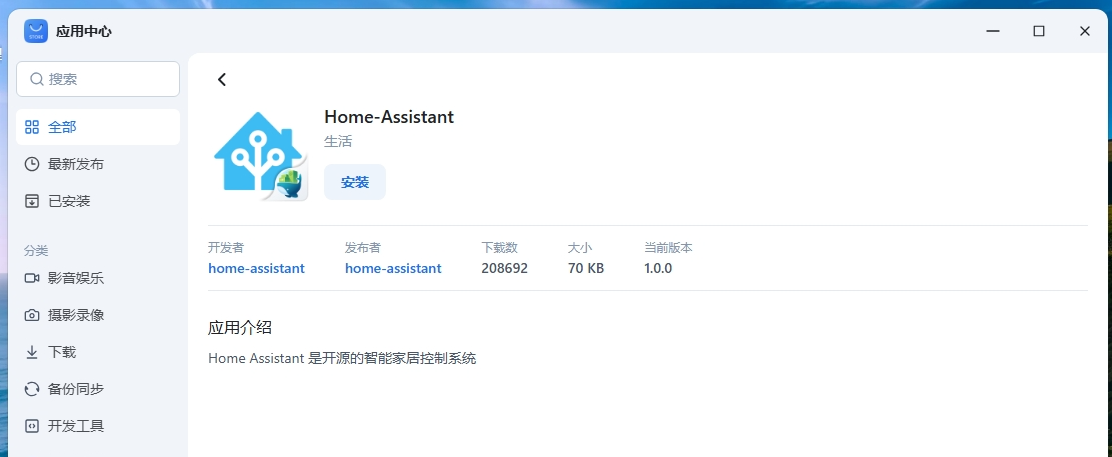Click the grid icon beside 全部

[x=32, y=127]
